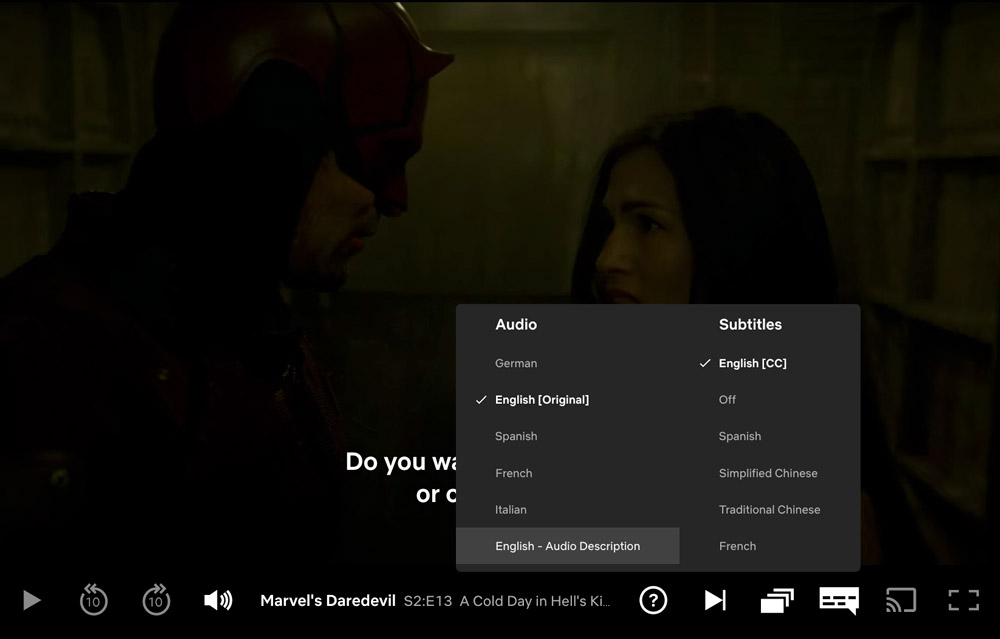Select Simplified Chinese subtitles
Image resolution: width=1000 pixels, height=639 pixels.
click(x=770, y=473)
